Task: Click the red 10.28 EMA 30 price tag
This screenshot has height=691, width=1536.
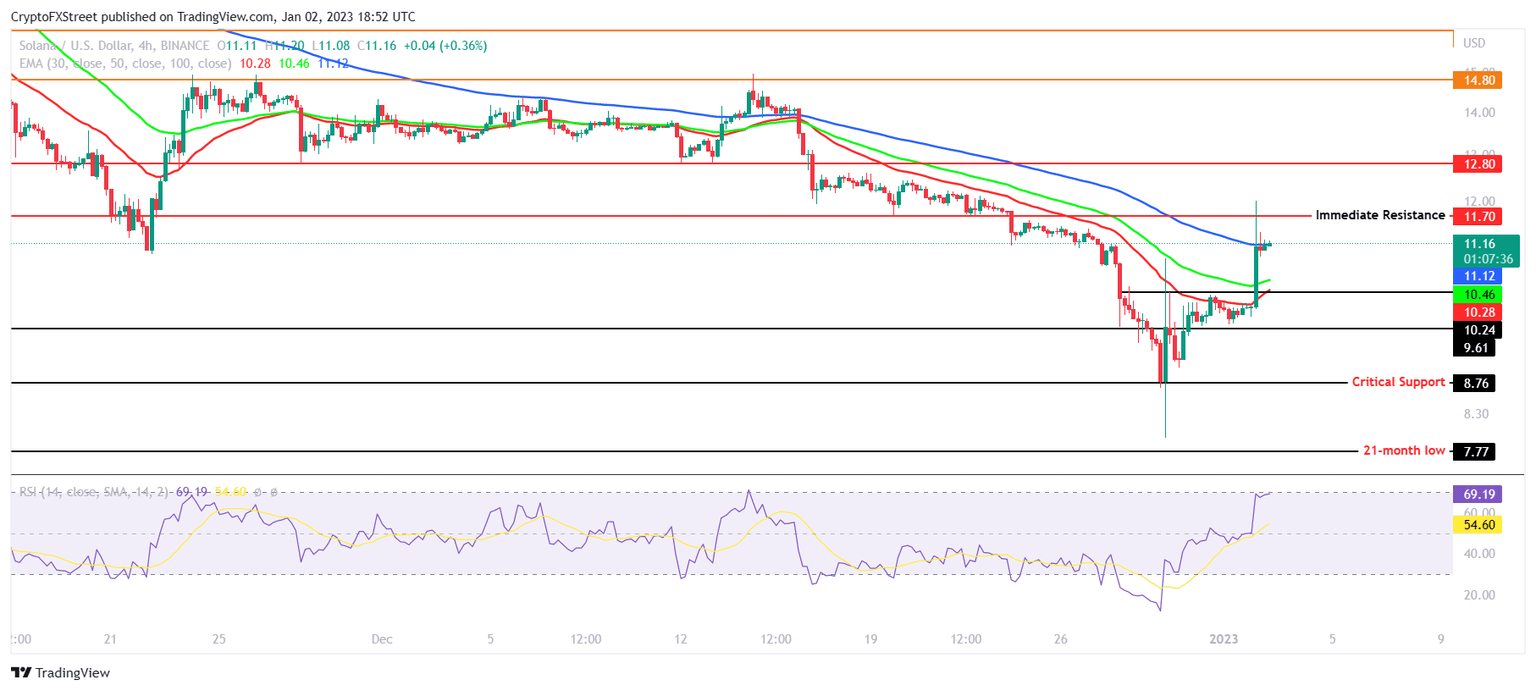Action: coord(1476,312)
